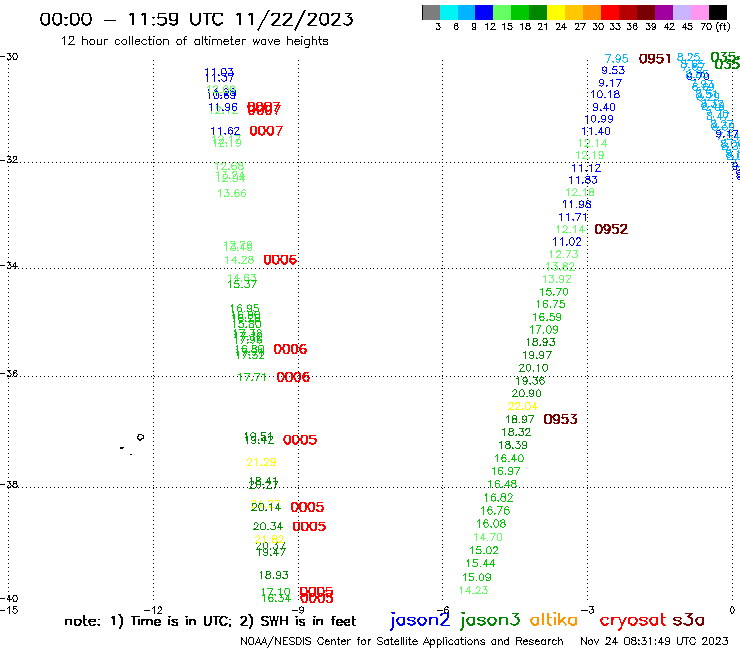Click the 12.73 wave height value
This screenshot has width=740, height=650.
click(563, 254)
